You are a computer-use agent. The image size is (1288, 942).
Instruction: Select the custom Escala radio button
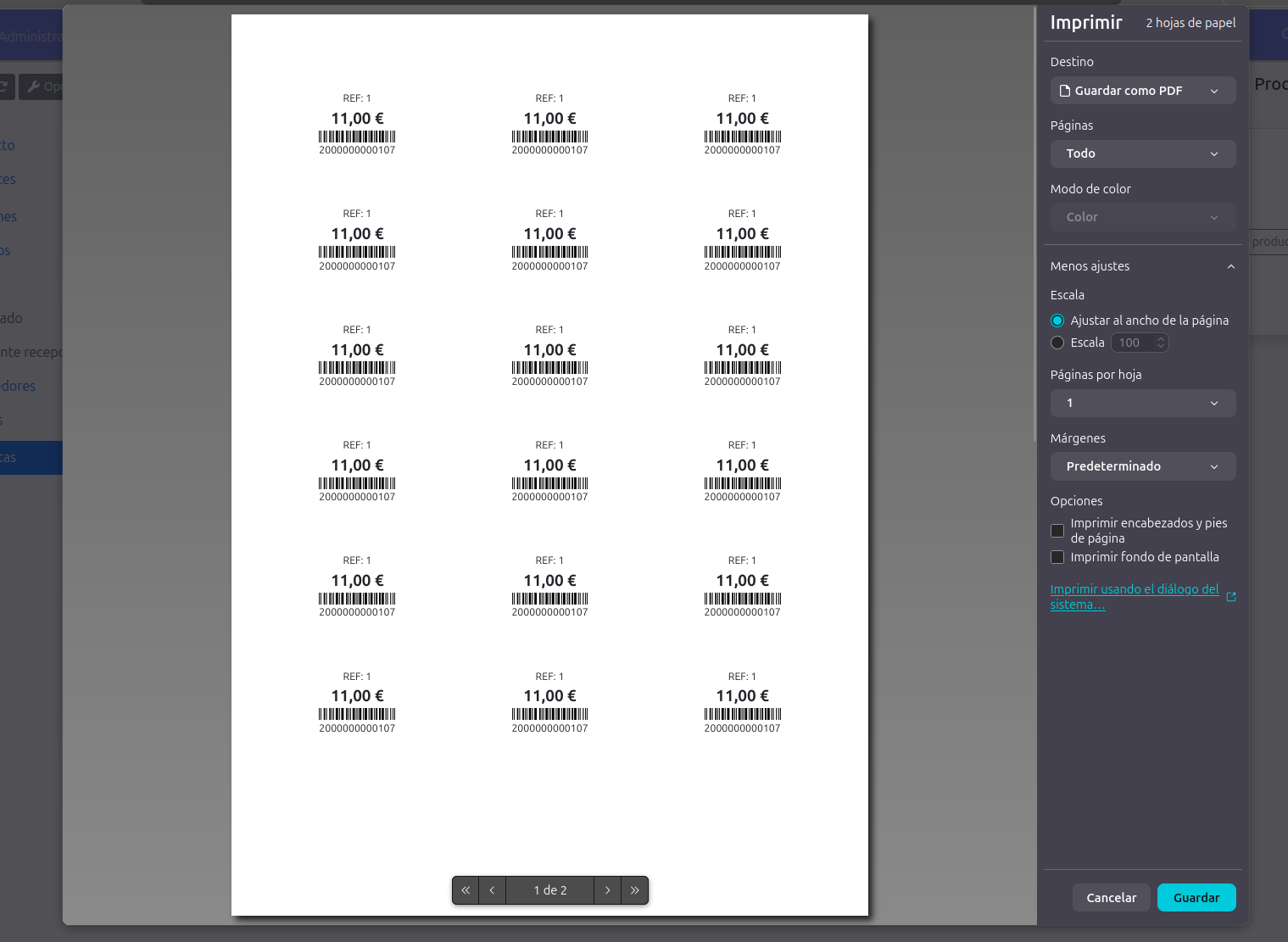coord(1057,343)
